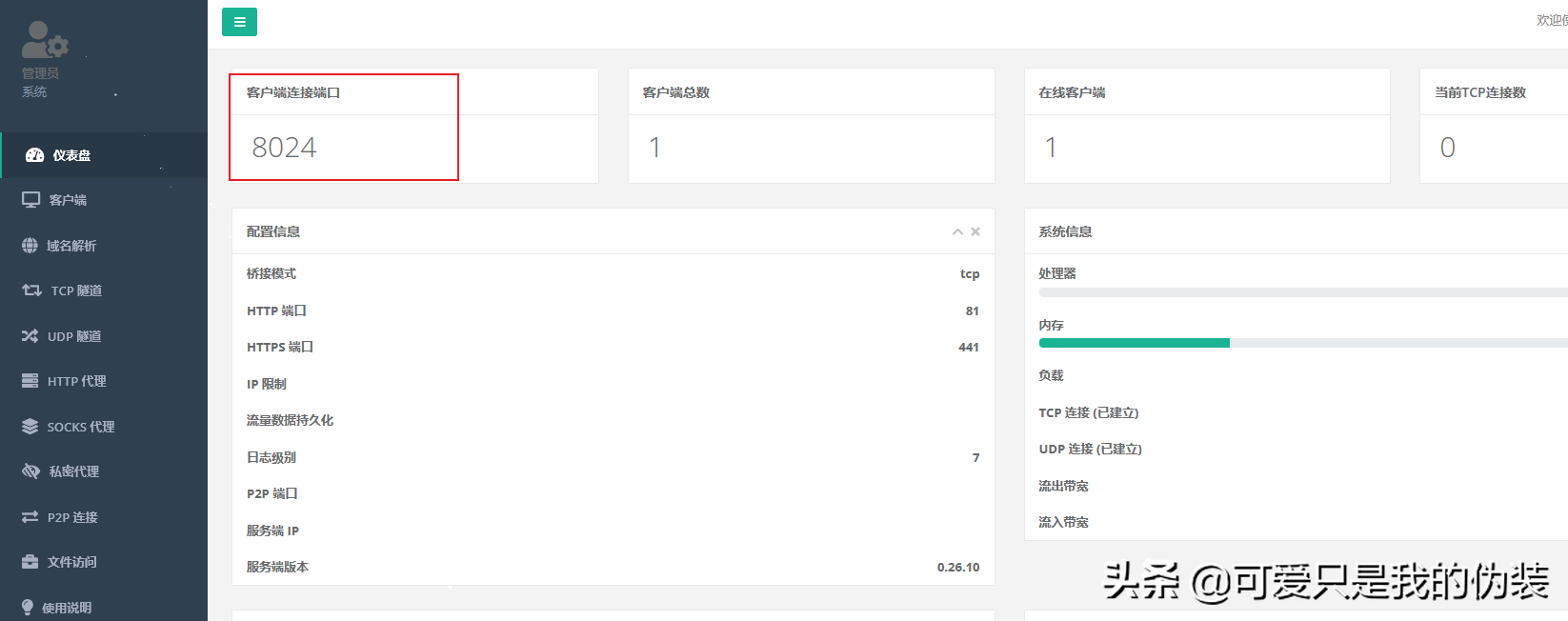Open 私密代理 from the sidebar
The image size is (1568, 621).
tap(104, 471)
